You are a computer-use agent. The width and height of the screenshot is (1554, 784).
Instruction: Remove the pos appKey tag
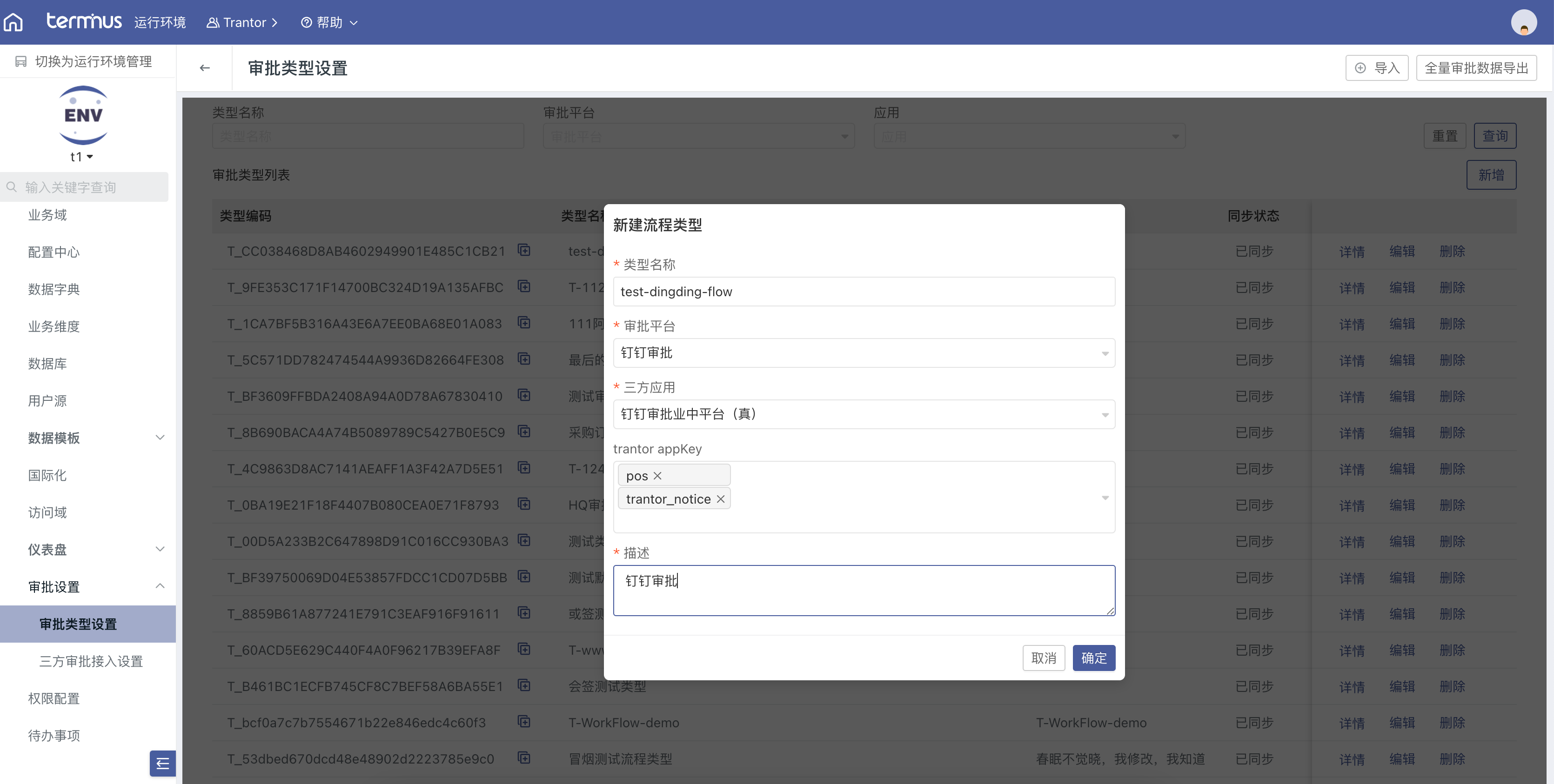point(657,476)
